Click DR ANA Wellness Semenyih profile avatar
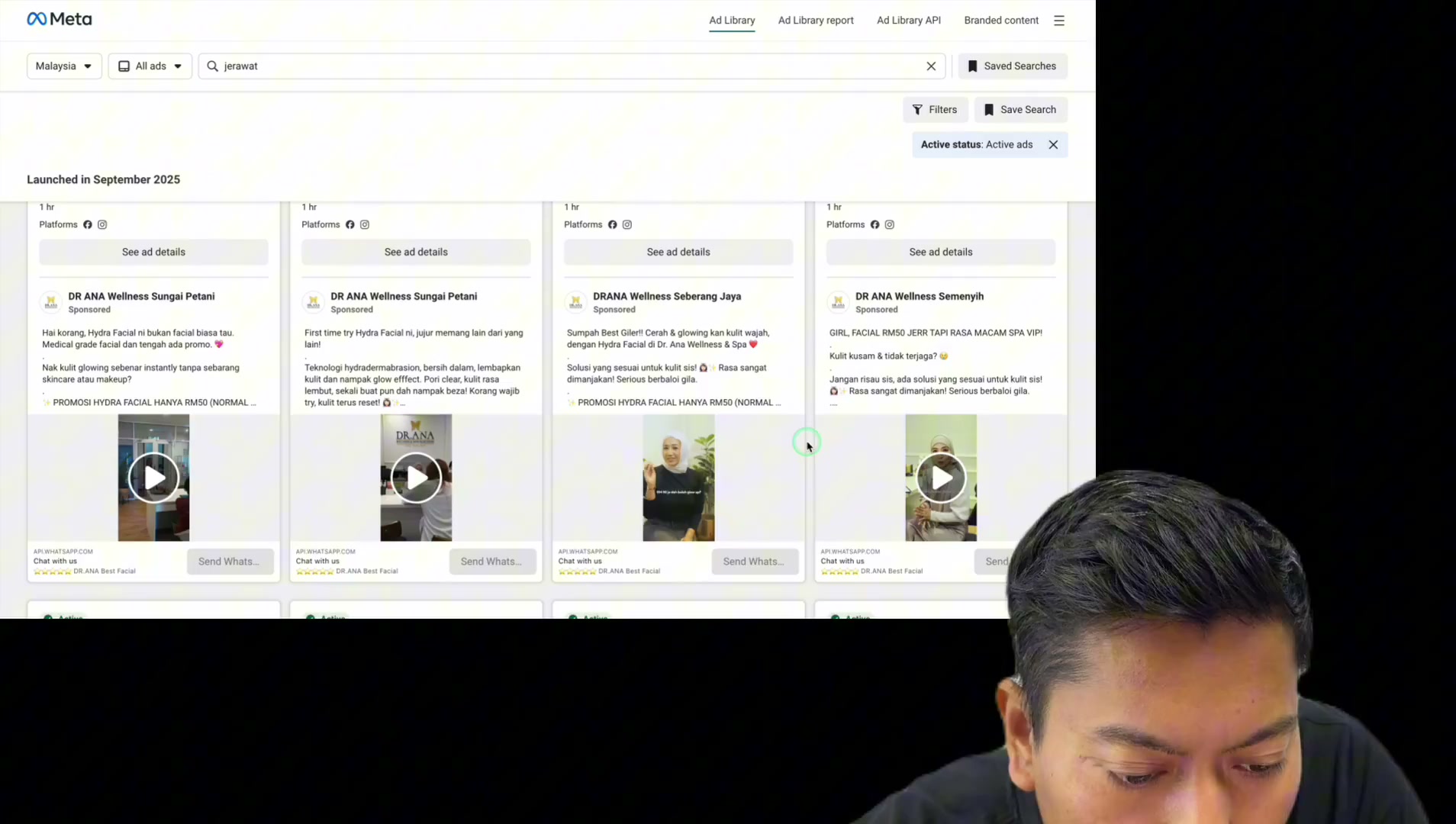The image size is (1456, 824). point(838,302)
